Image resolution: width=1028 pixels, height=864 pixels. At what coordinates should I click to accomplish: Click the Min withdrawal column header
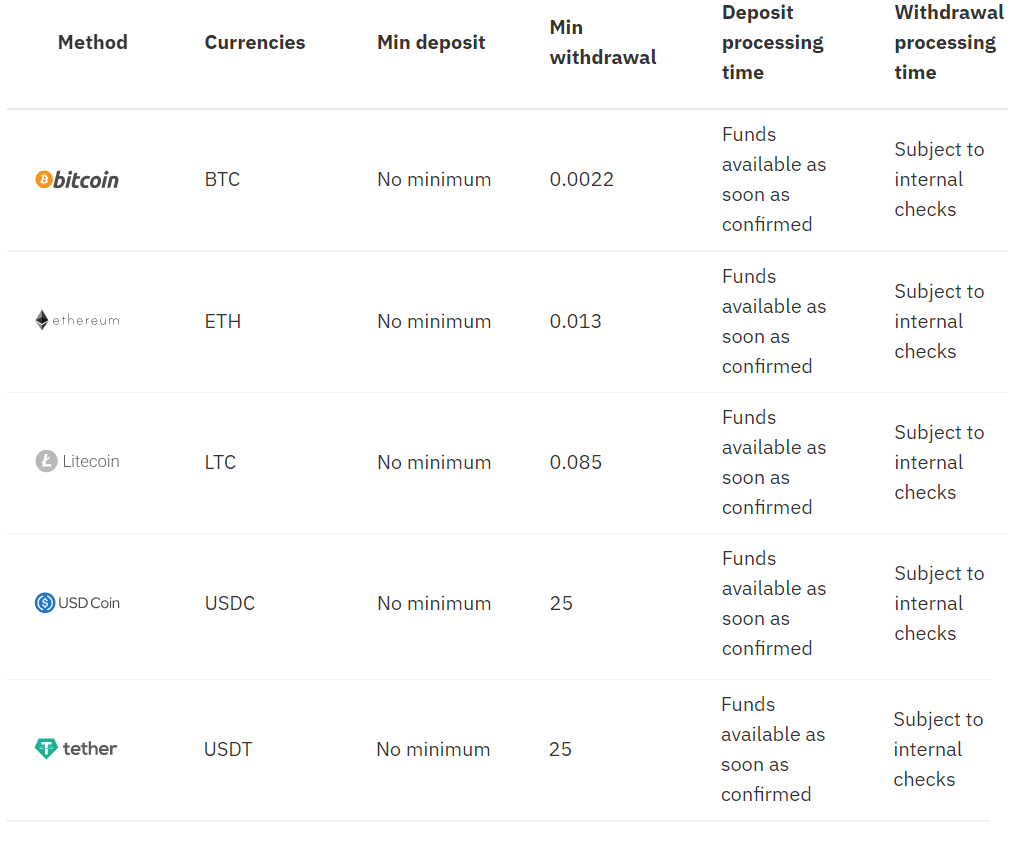pos(603,42)
